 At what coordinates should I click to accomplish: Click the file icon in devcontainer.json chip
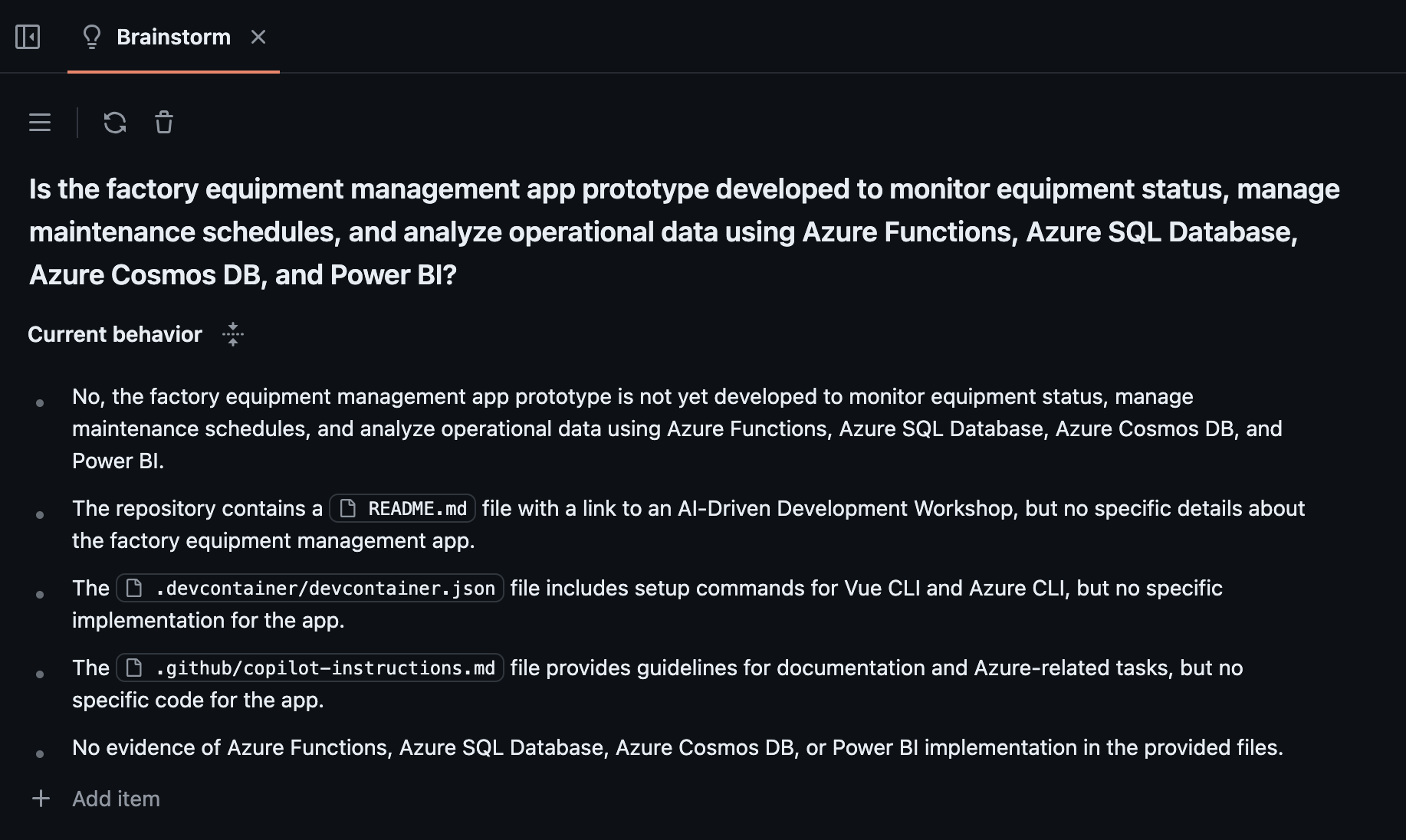coord(134,588)
